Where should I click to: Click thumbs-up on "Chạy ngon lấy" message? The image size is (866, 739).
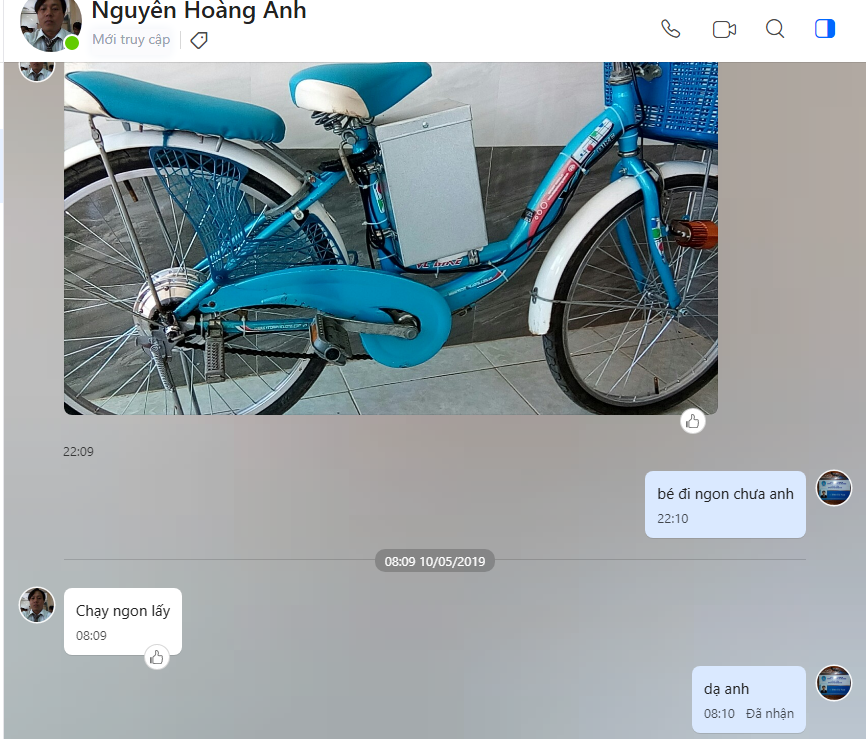[x=156, y=657]
